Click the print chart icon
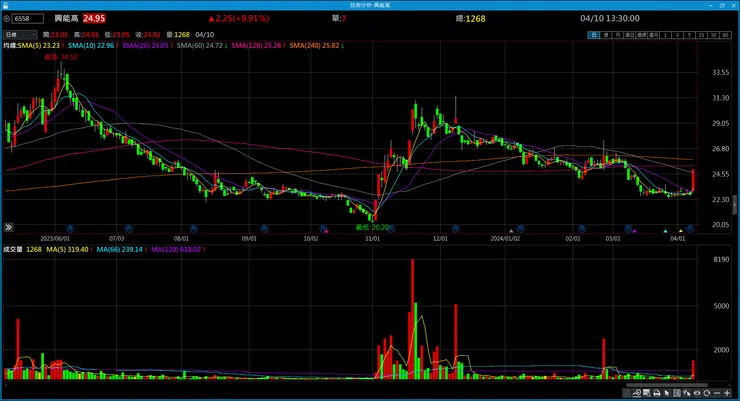Screen dimensions: 740x401 pos(656,393)
